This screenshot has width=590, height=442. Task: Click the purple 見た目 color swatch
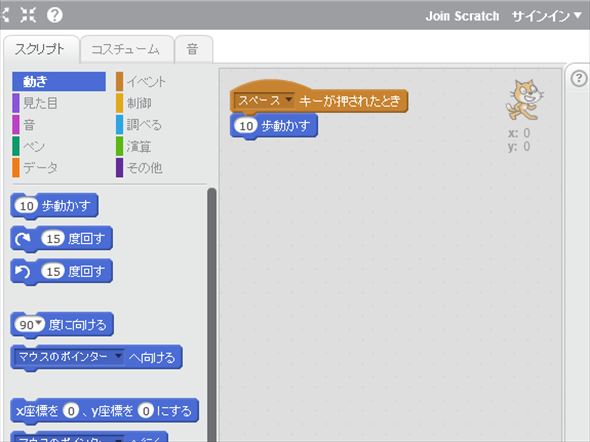16,103
